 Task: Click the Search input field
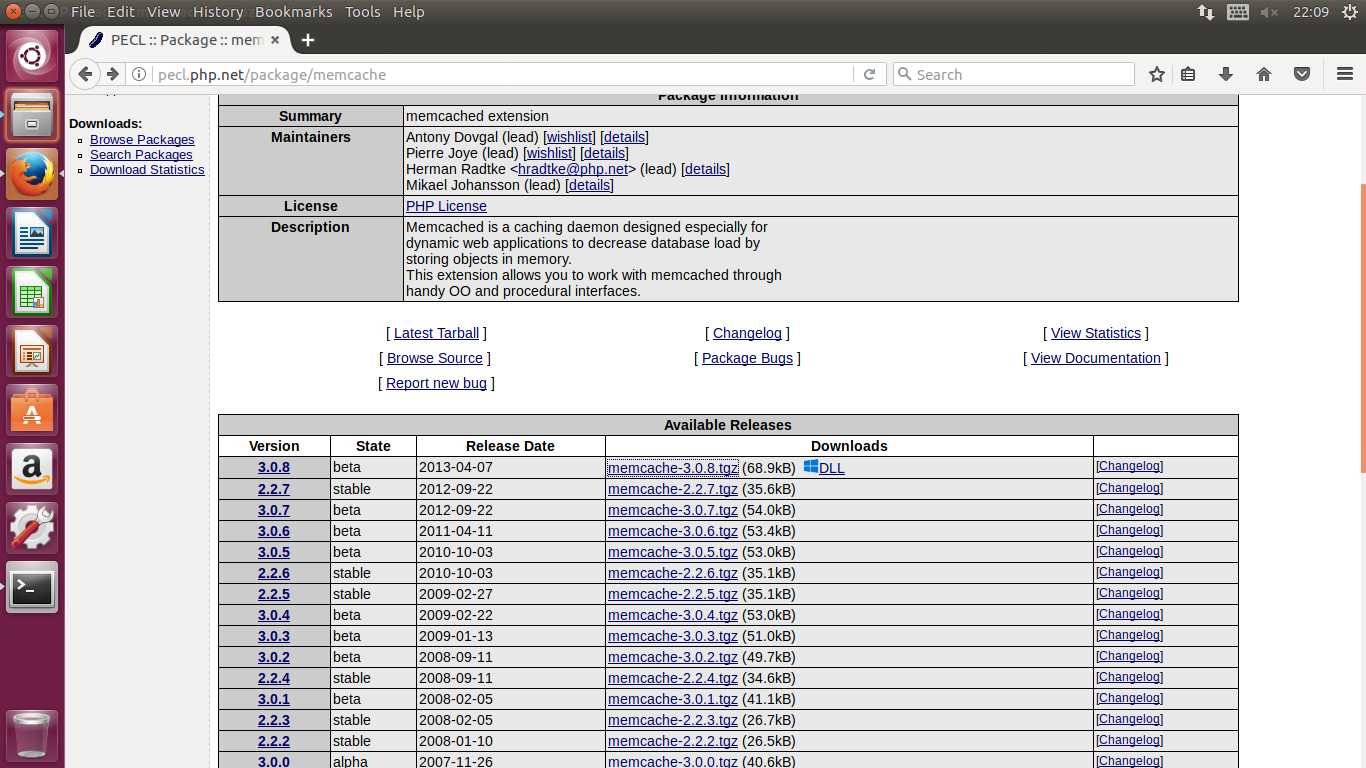pyautogui.click(x=1015, y=74)
